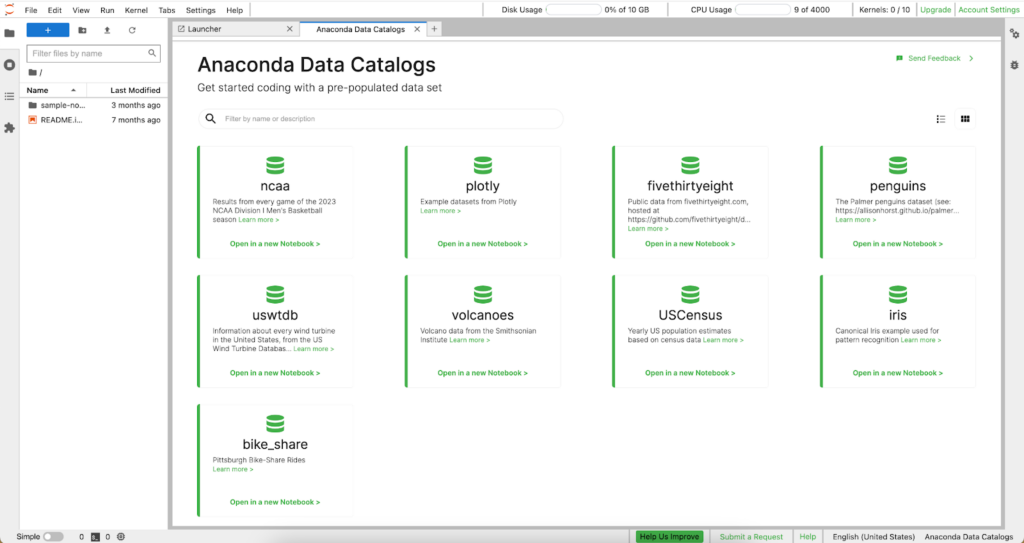
Task: Open the Settings menu
Action: click(x=200, y=10)
